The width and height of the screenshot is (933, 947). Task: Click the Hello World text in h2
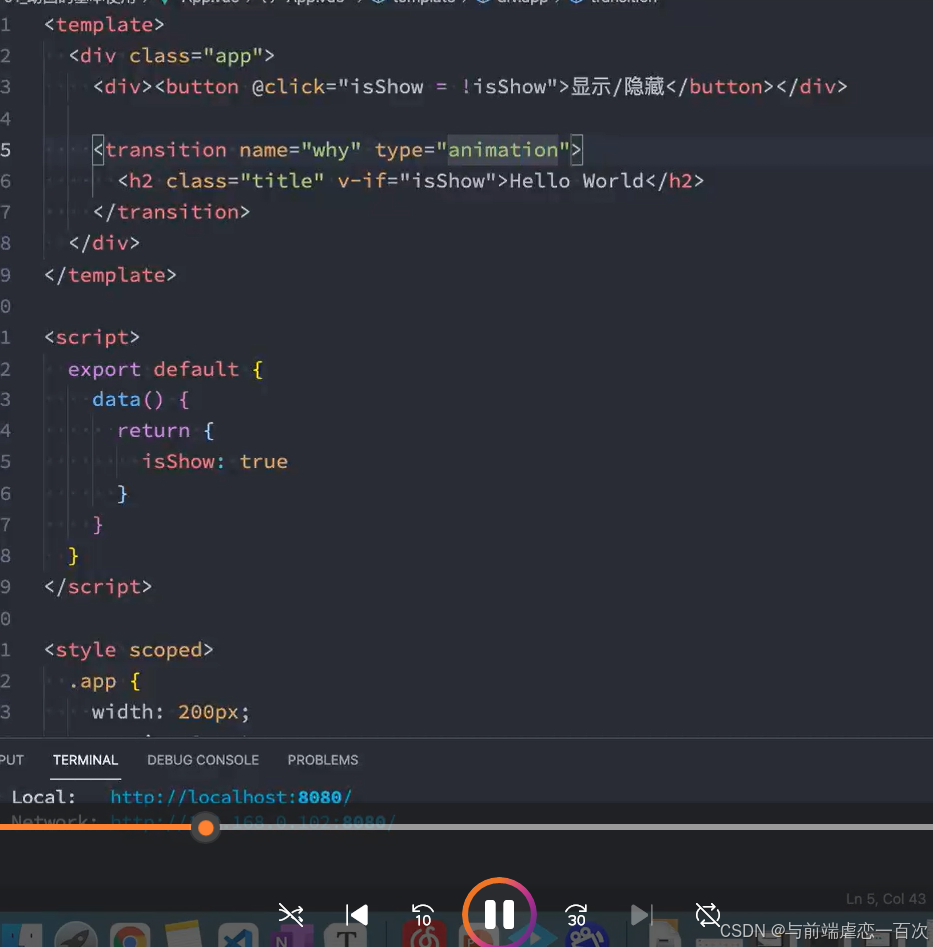click(577, 181)
